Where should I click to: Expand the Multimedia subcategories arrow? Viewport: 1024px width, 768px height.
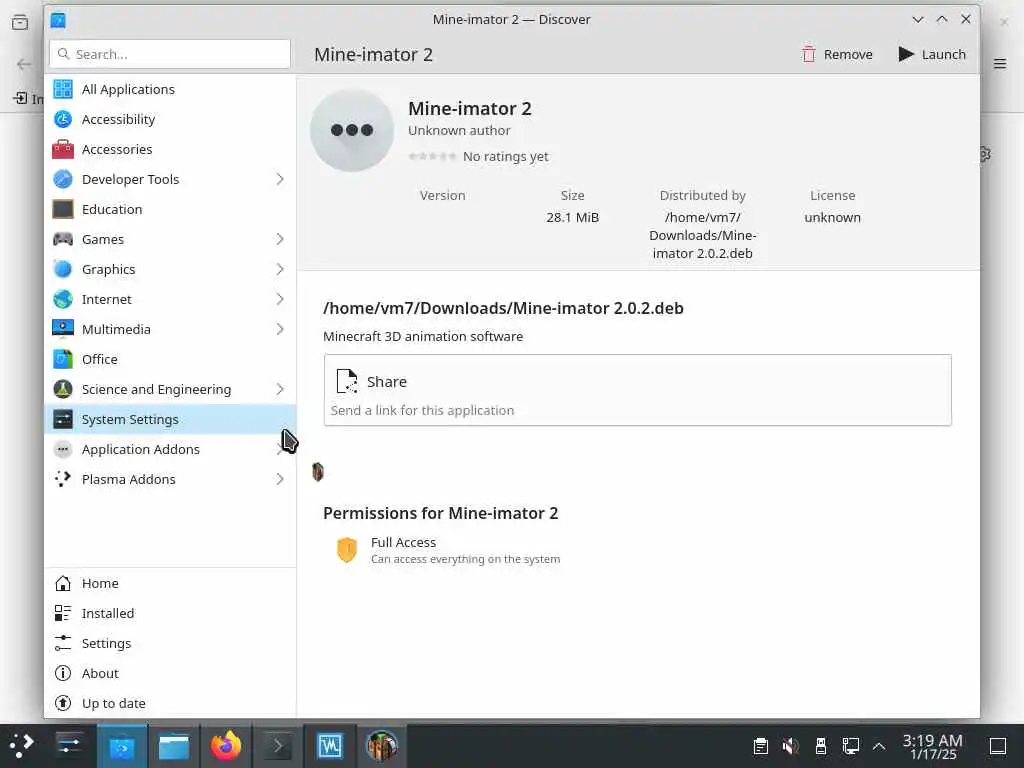click(x=280, y=330)
